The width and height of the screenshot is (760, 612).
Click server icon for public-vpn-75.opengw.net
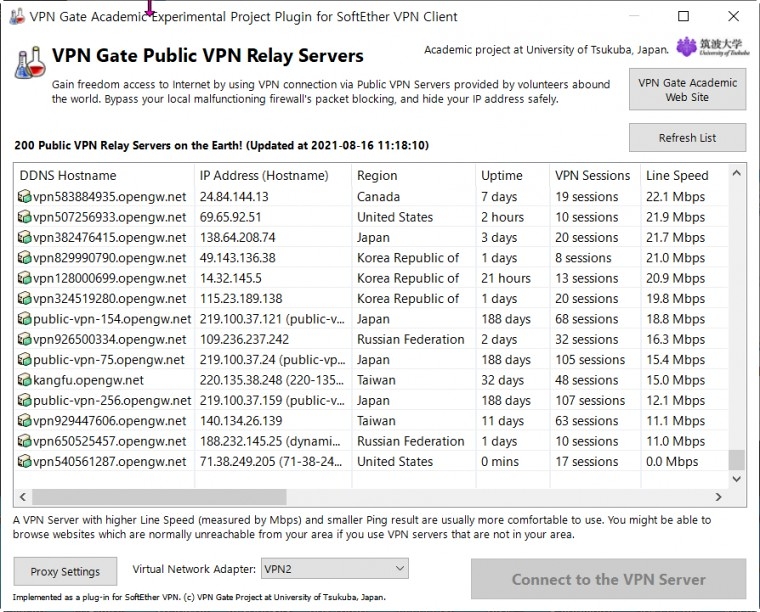(24, 360)
